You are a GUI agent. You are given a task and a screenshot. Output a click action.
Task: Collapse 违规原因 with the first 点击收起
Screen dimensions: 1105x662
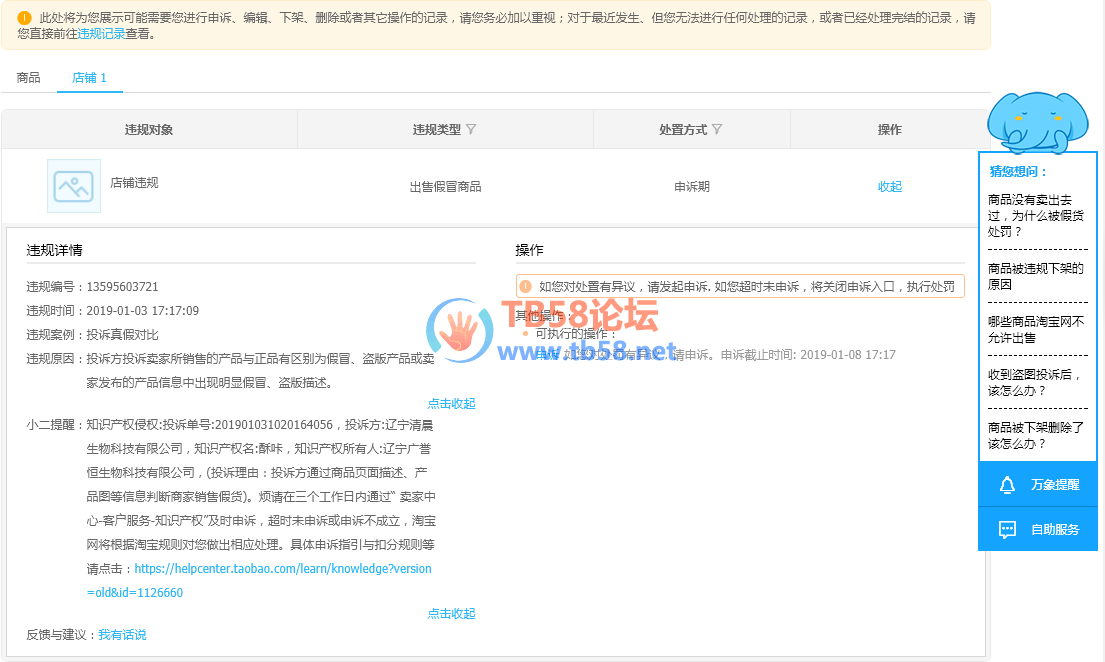451,403
